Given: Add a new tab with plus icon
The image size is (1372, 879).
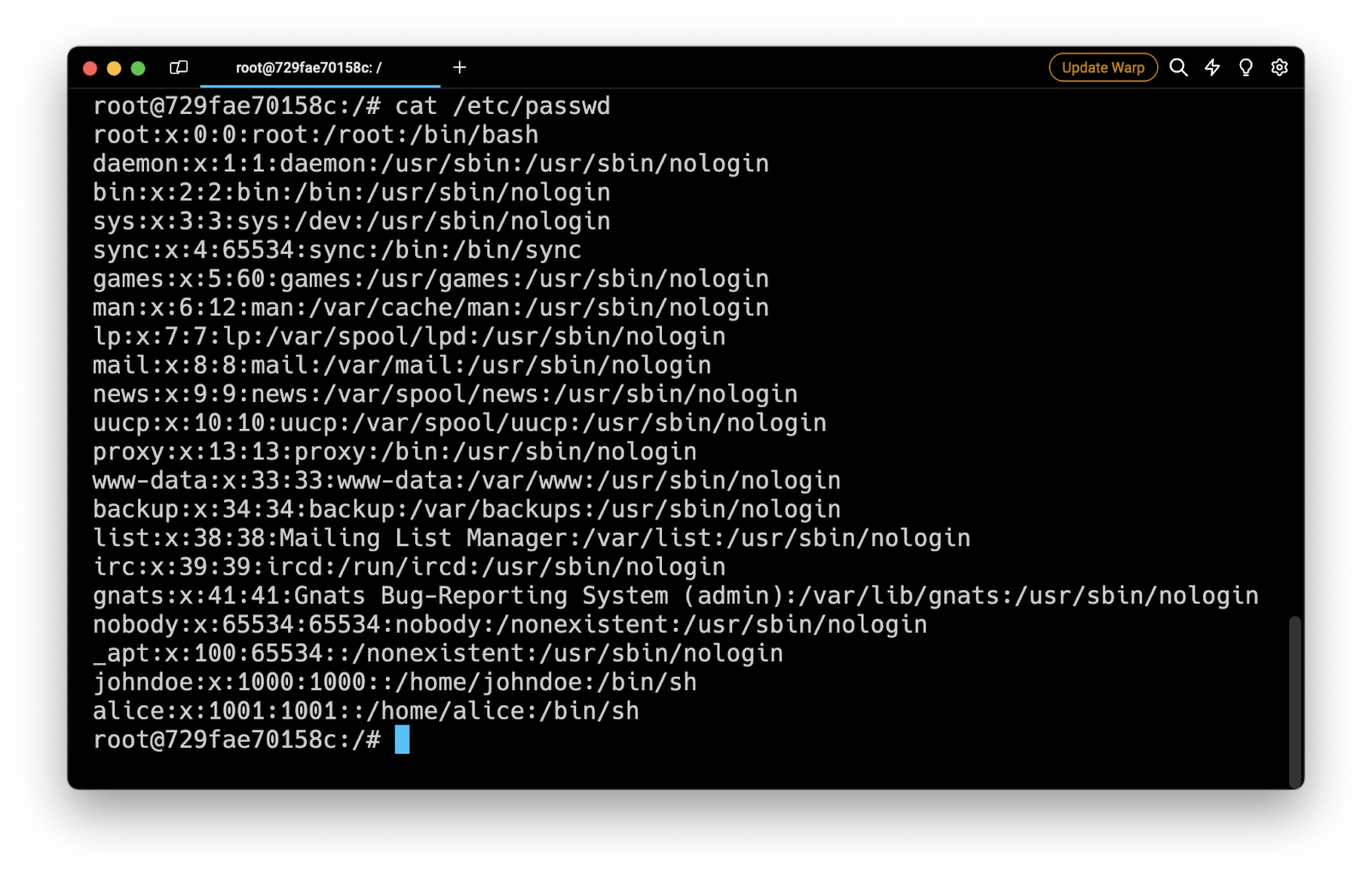Looking at the screenshot, I should pyautogui.click(x=460, y=68).
